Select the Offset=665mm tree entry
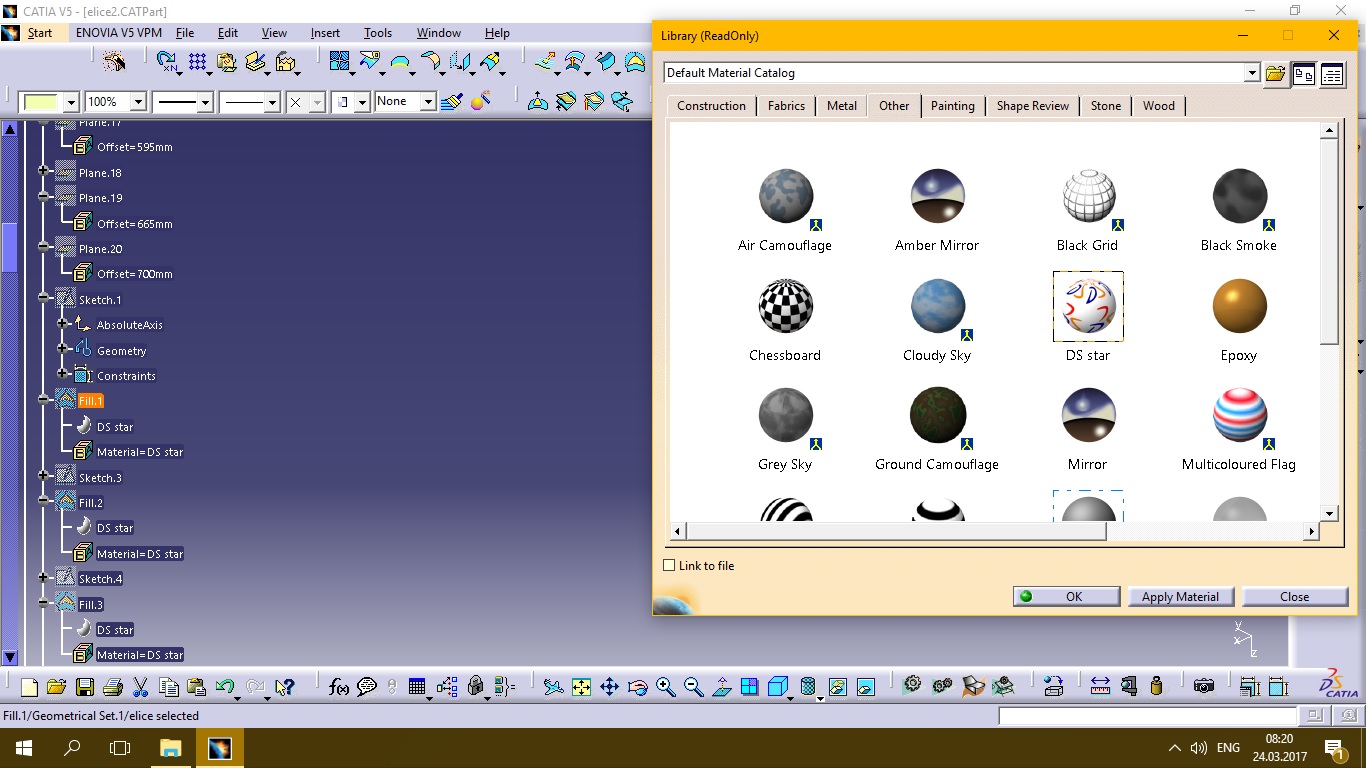This screenshot has height=768, width=1366. click(x=134, y=223)
